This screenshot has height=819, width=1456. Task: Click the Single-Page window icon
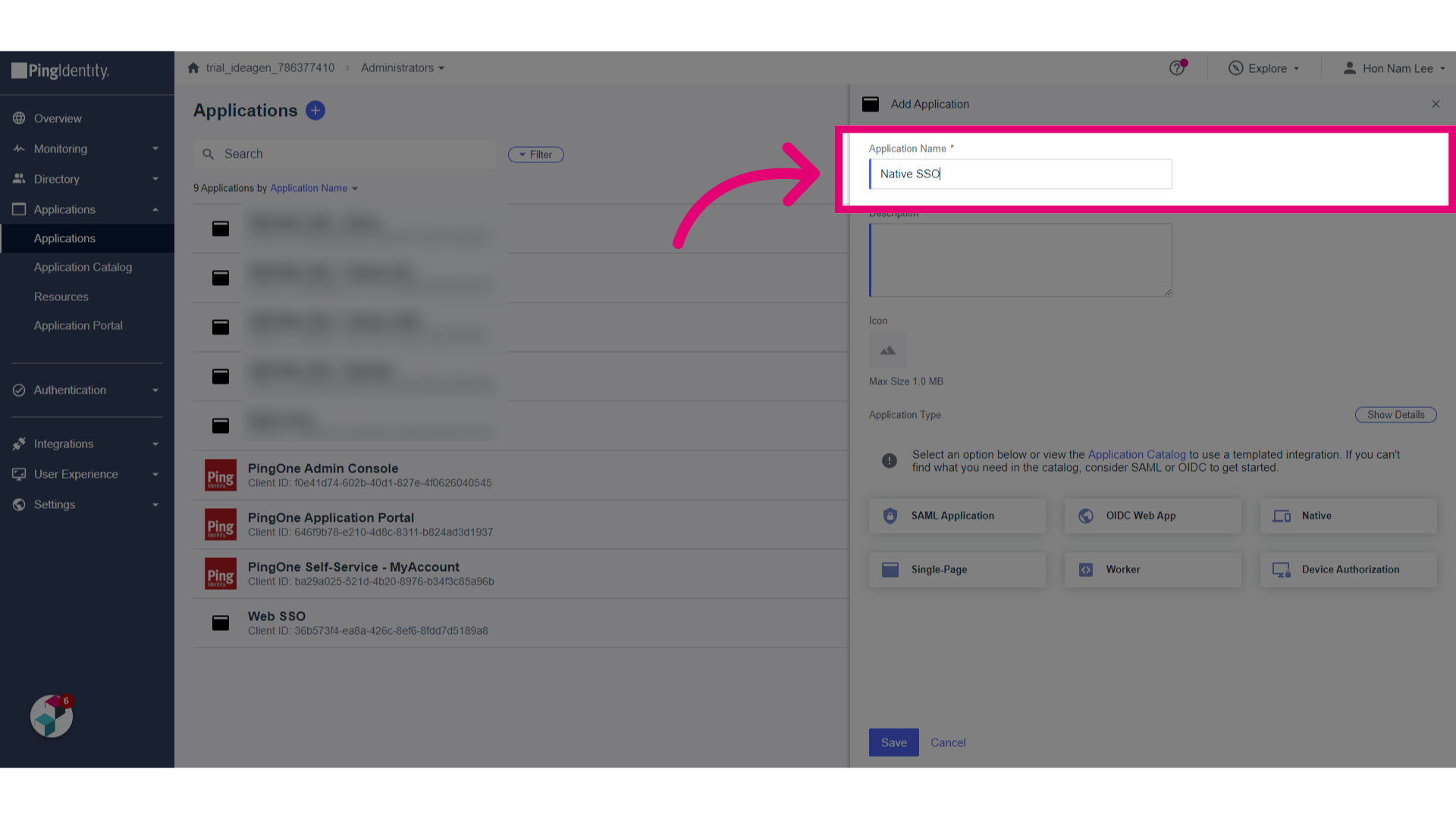click(x=890, y=570)
